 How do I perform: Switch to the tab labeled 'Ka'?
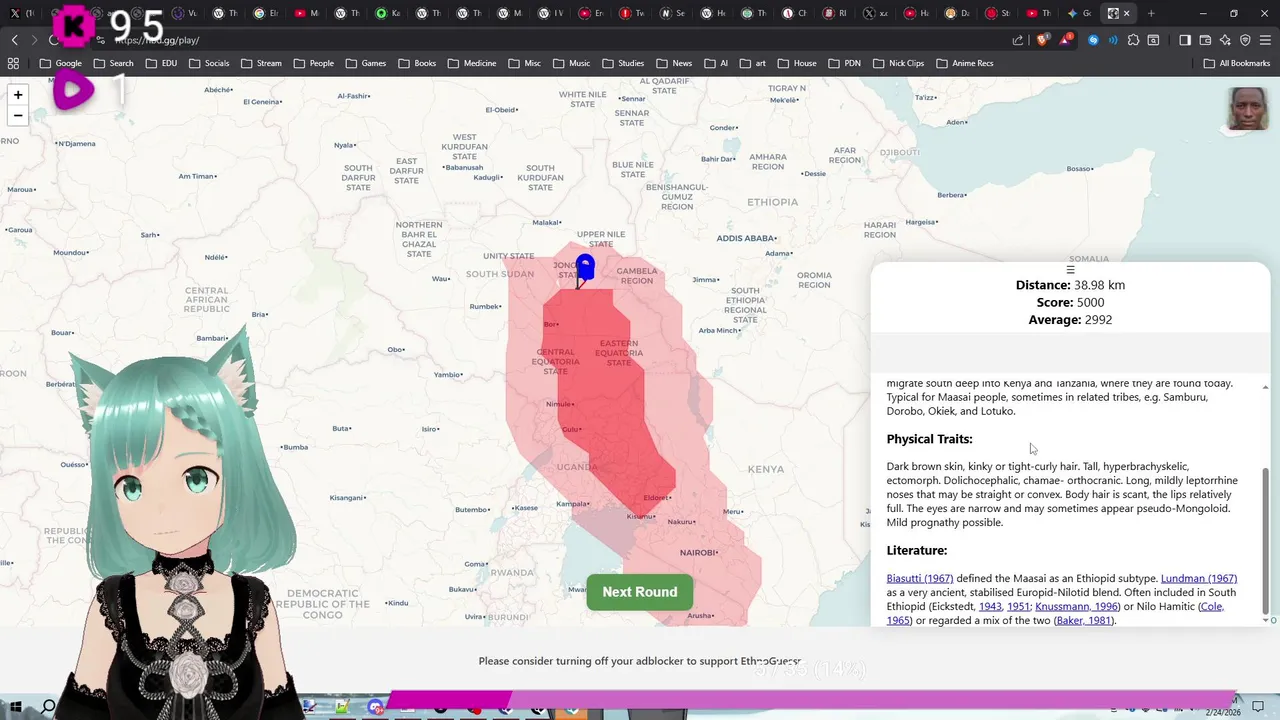pos(388,13)
